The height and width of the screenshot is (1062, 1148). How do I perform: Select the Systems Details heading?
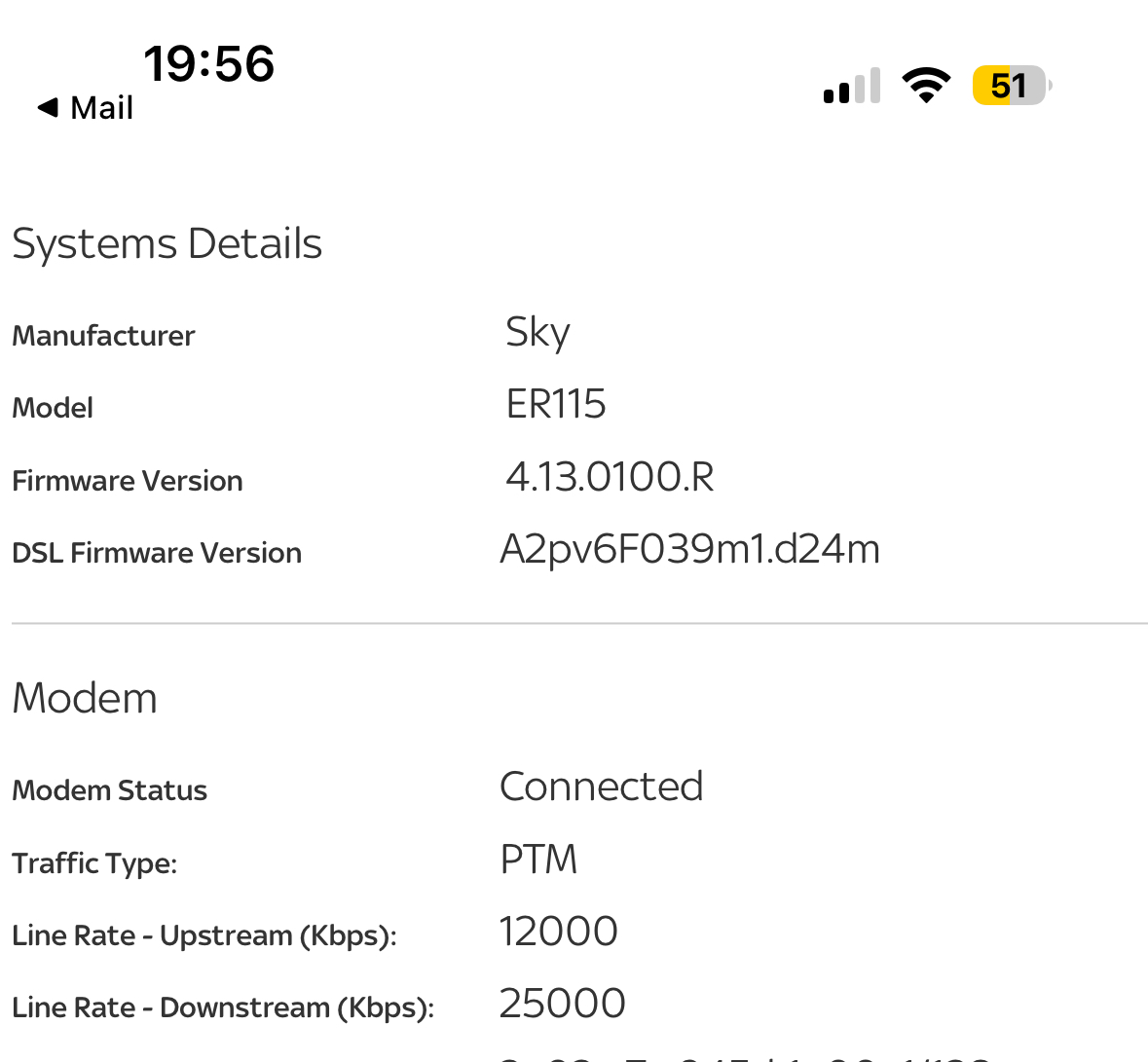click(167, 243)
